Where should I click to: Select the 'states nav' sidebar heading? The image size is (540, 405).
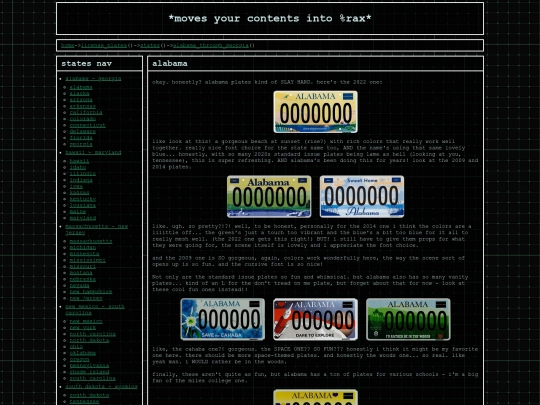(x=86, y=63)
